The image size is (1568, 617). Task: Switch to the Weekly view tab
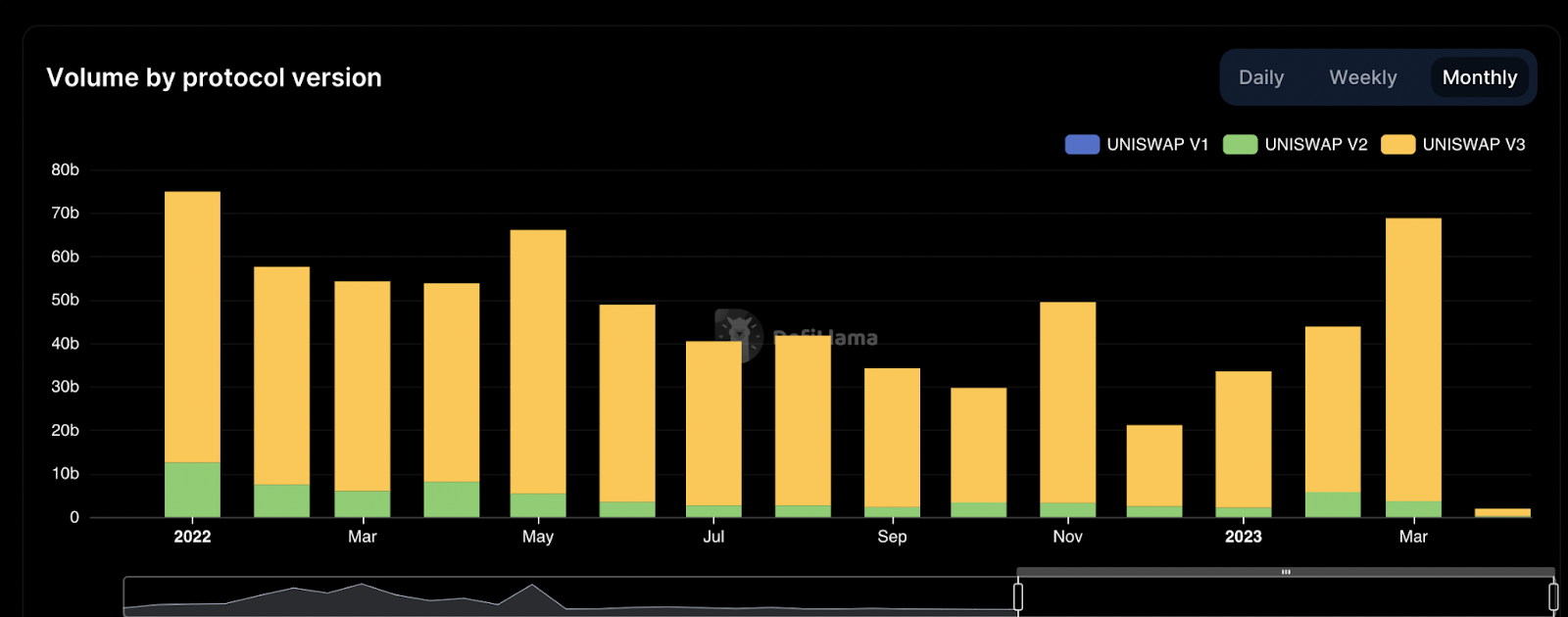[1362, 77]
